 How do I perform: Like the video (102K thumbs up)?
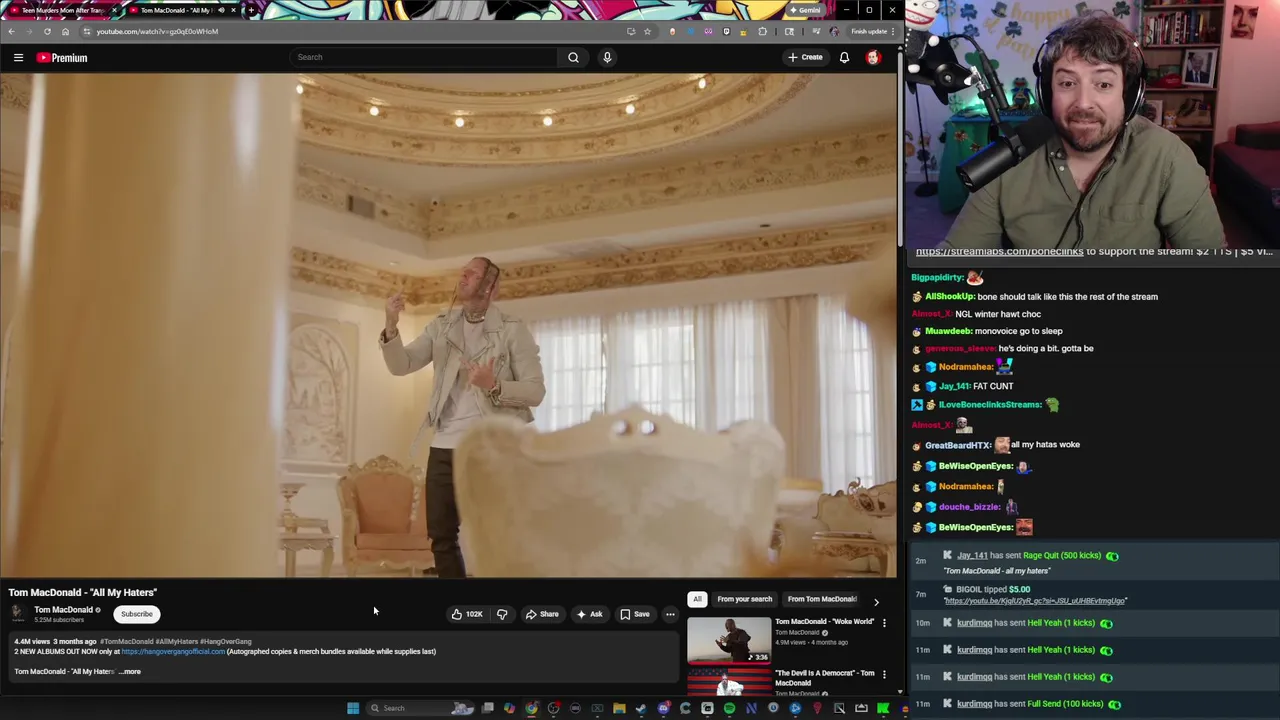coord(466,614)
